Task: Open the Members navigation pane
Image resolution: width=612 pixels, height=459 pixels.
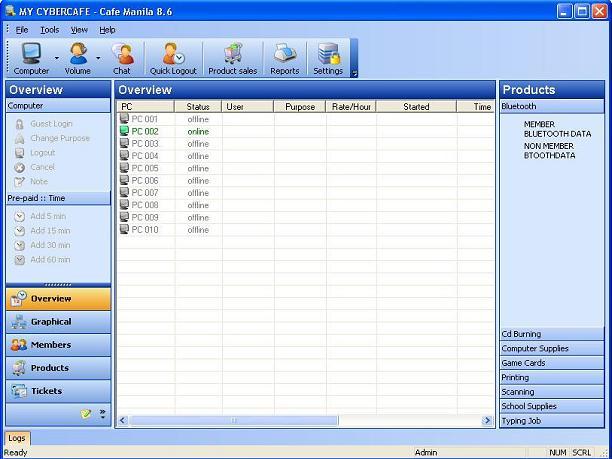Action: tap(58, 345)
